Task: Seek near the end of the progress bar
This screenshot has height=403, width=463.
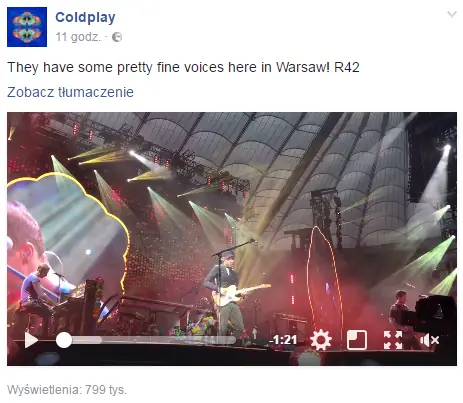Action: [x=230, y=340]
